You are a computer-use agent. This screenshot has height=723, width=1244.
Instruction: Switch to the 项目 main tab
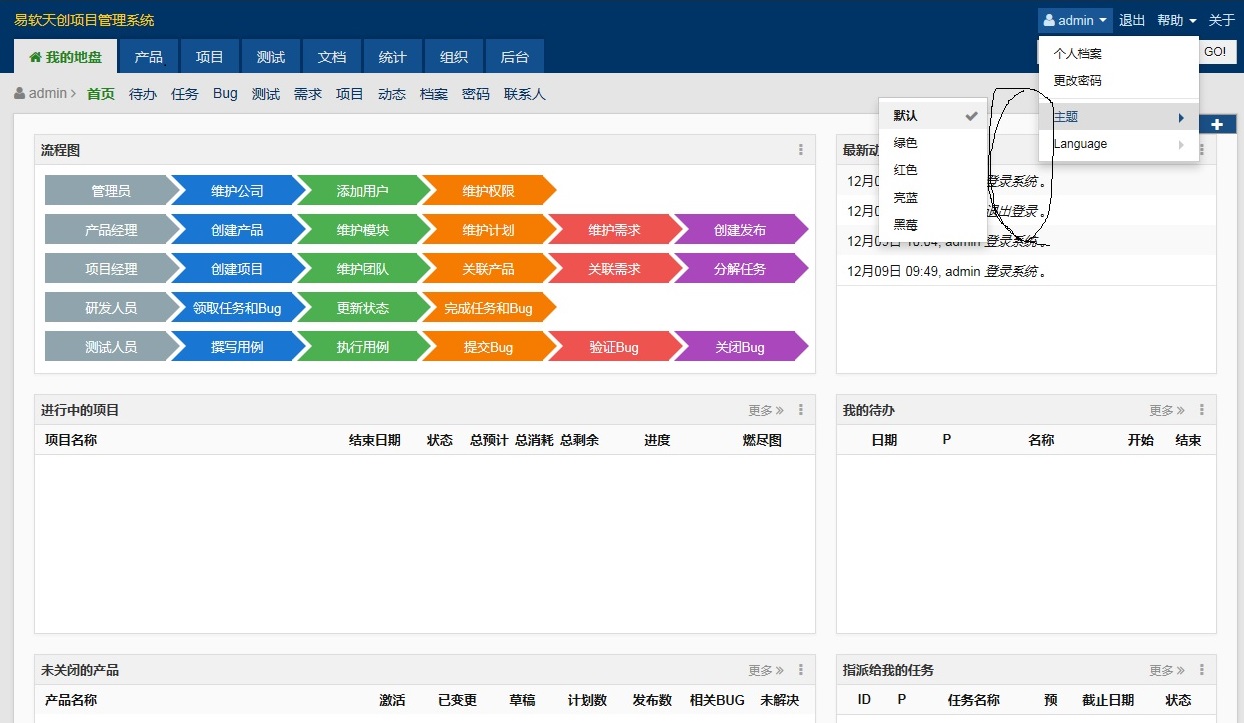tap(210, 57)
